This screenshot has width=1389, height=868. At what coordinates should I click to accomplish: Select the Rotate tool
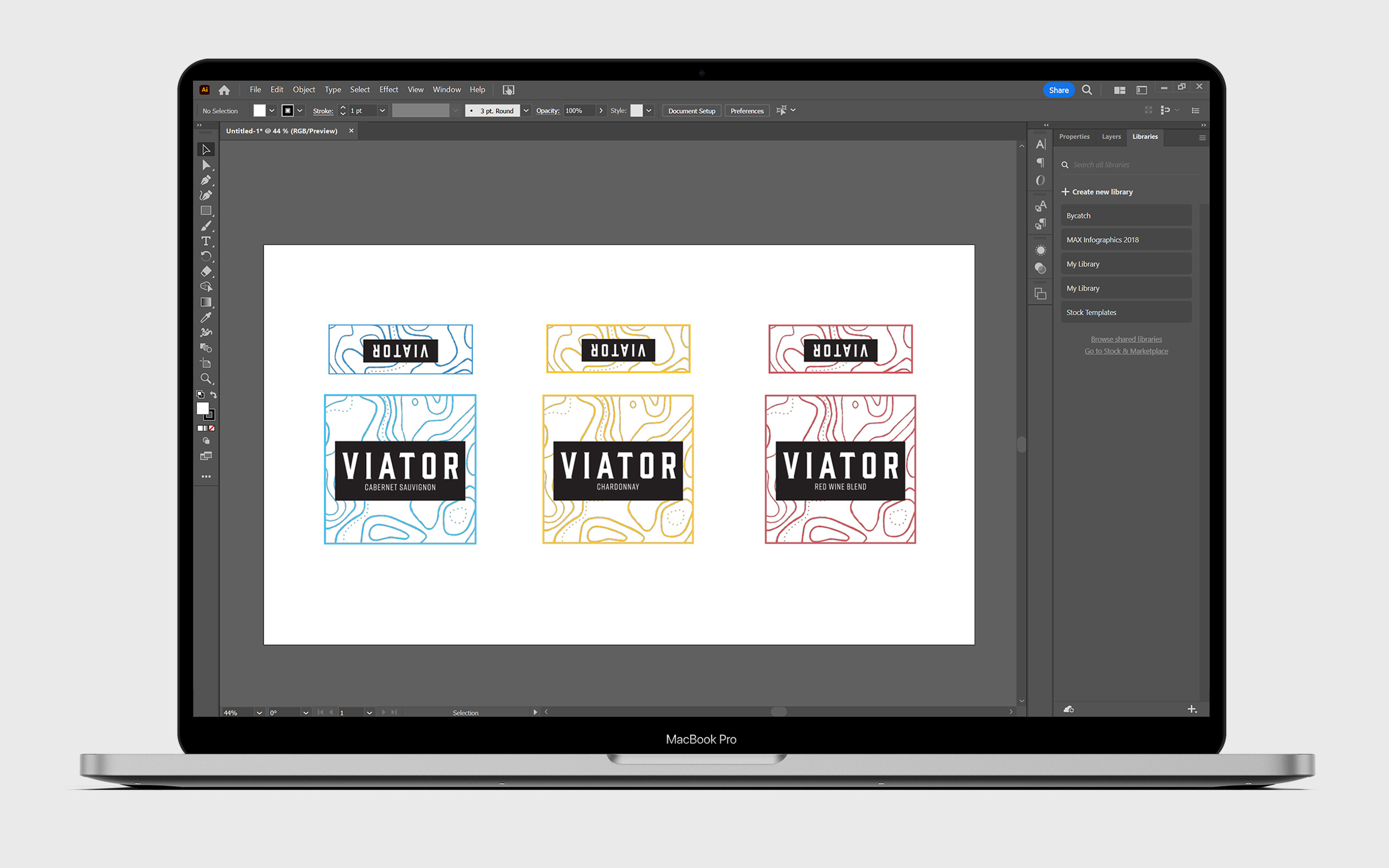206,256
